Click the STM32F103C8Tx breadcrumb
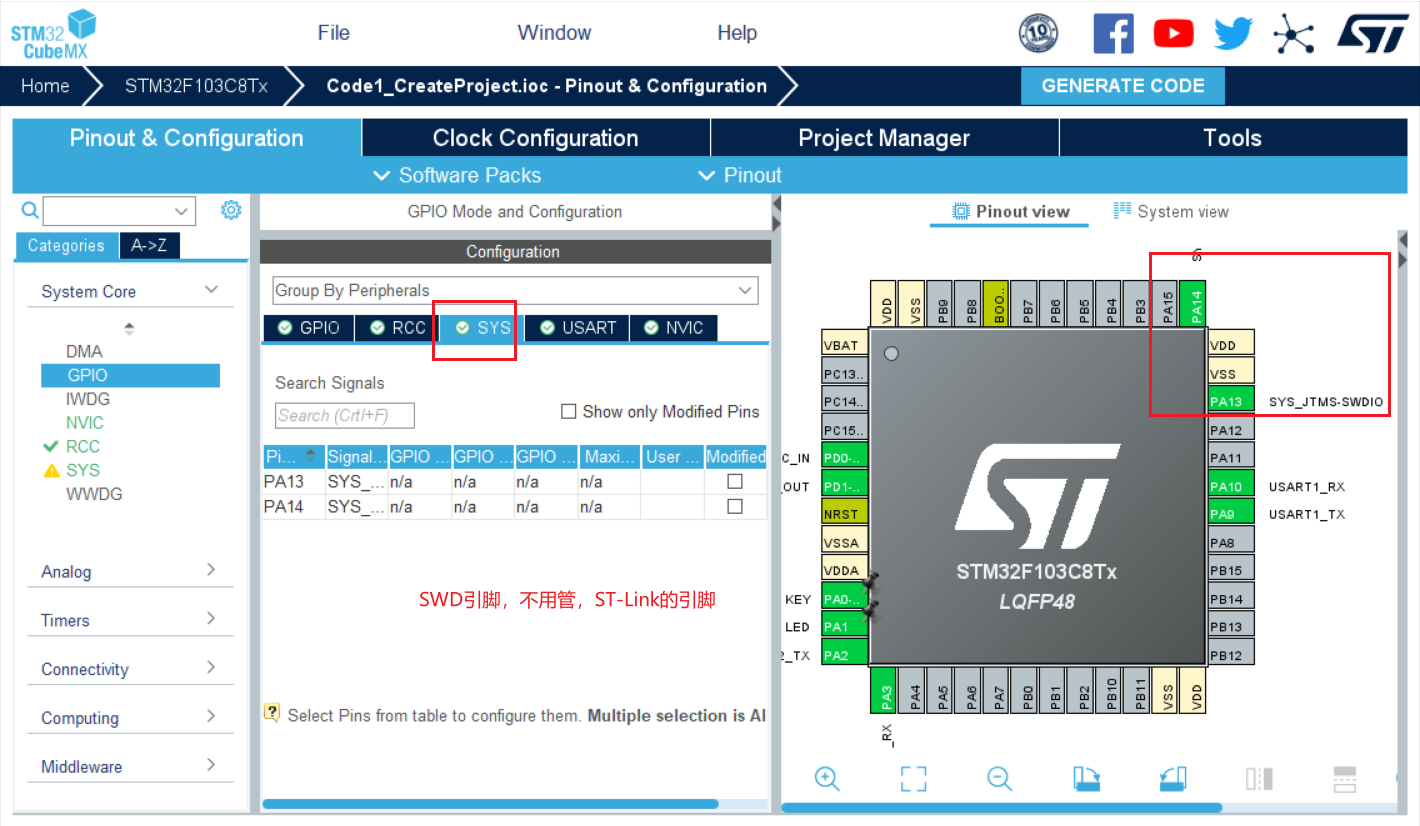Screen dimensions: 1420x826 pyautogui.click(x=196, y=86)
